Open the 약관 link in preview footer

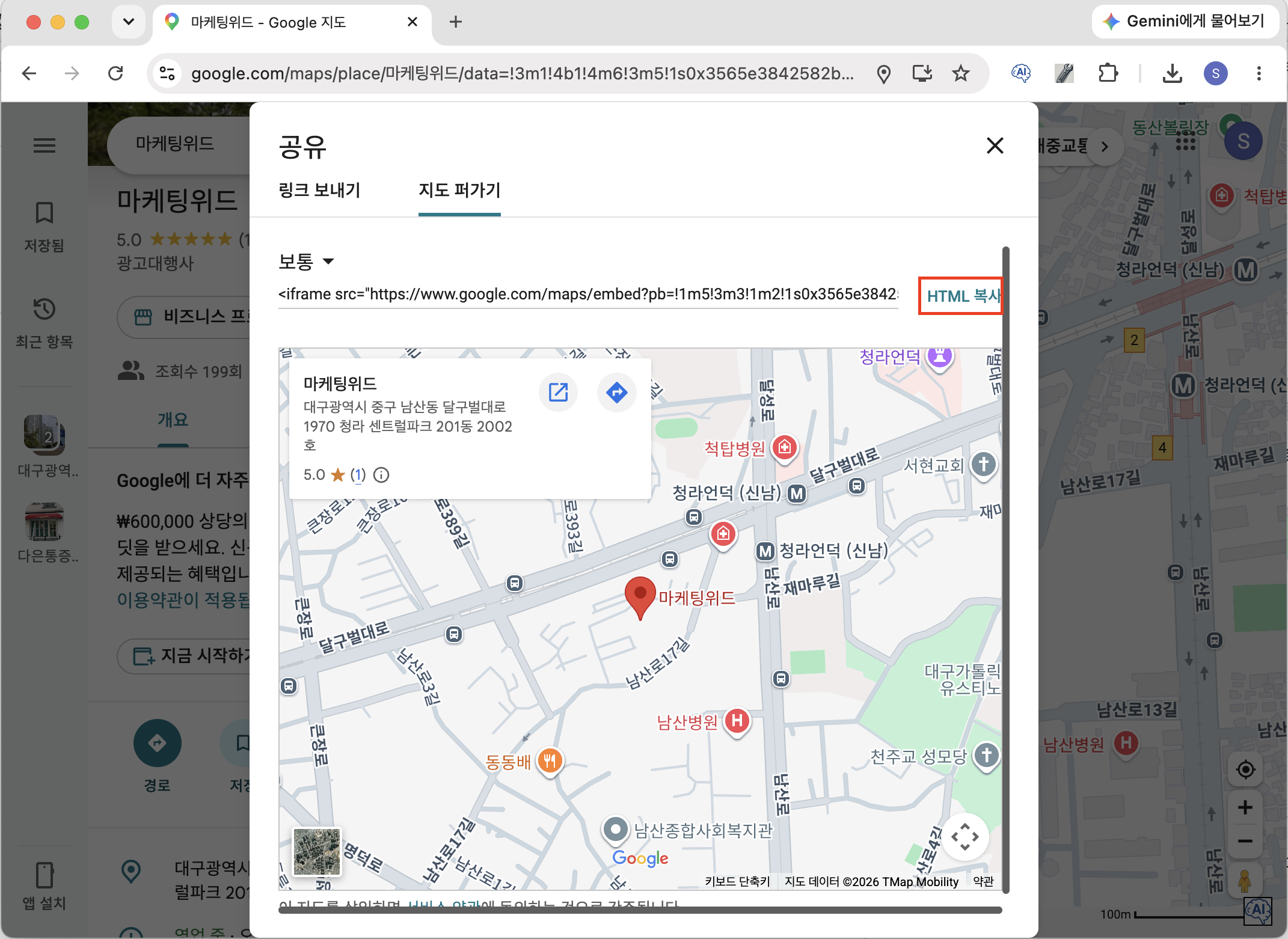(984, 881)
